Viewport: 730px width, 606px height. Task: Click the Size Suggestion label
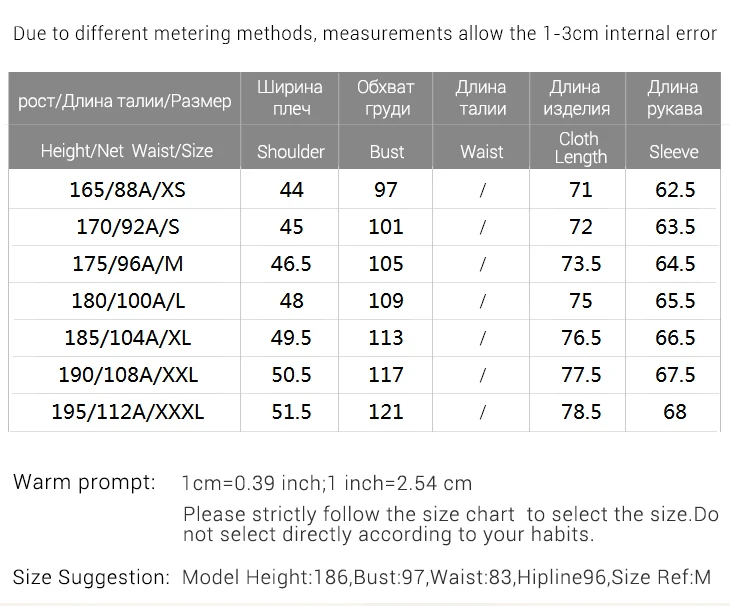point(92,577)
